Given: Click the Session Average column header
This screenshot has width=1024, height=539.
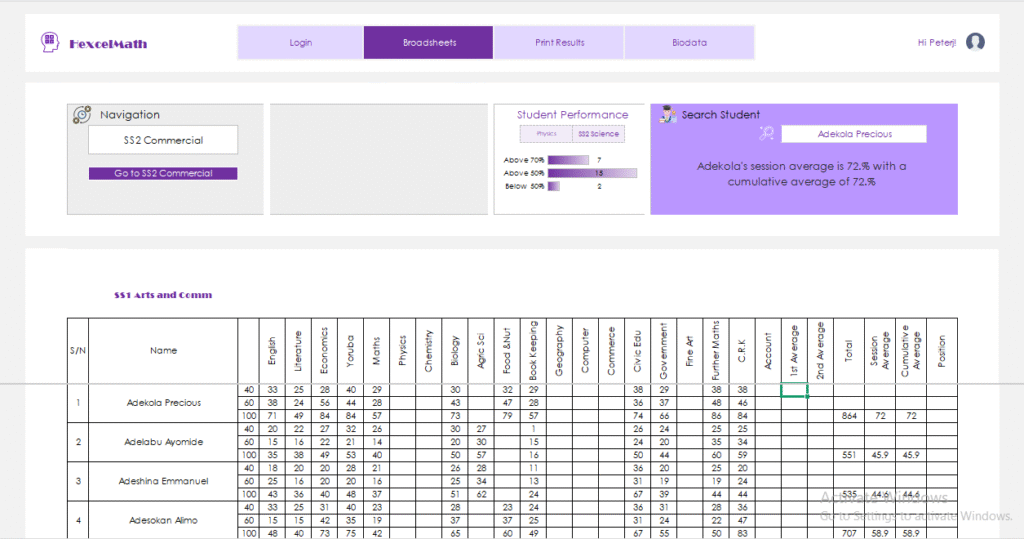Looking at the screenshot, I should coord(879,350).
